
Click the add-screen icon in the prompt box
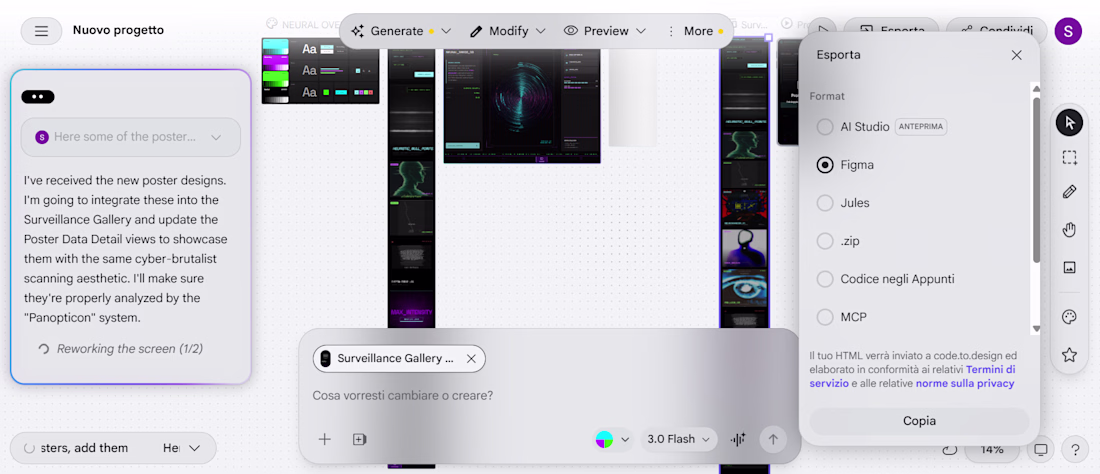coord(359,440)
